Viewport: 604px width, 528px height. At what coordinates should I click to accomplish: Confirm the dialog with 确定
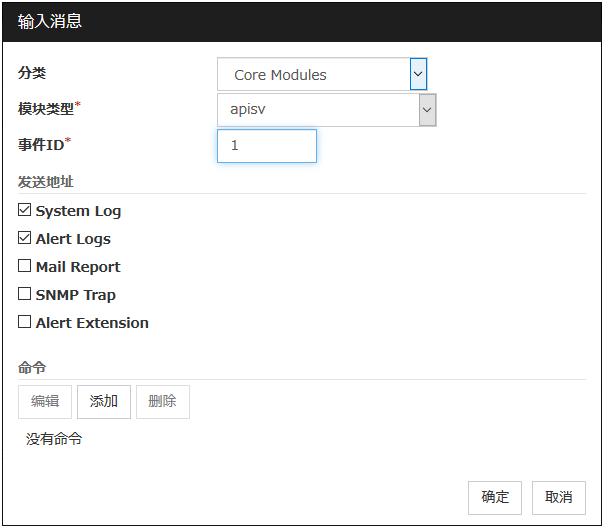click(x=495, y=497)
